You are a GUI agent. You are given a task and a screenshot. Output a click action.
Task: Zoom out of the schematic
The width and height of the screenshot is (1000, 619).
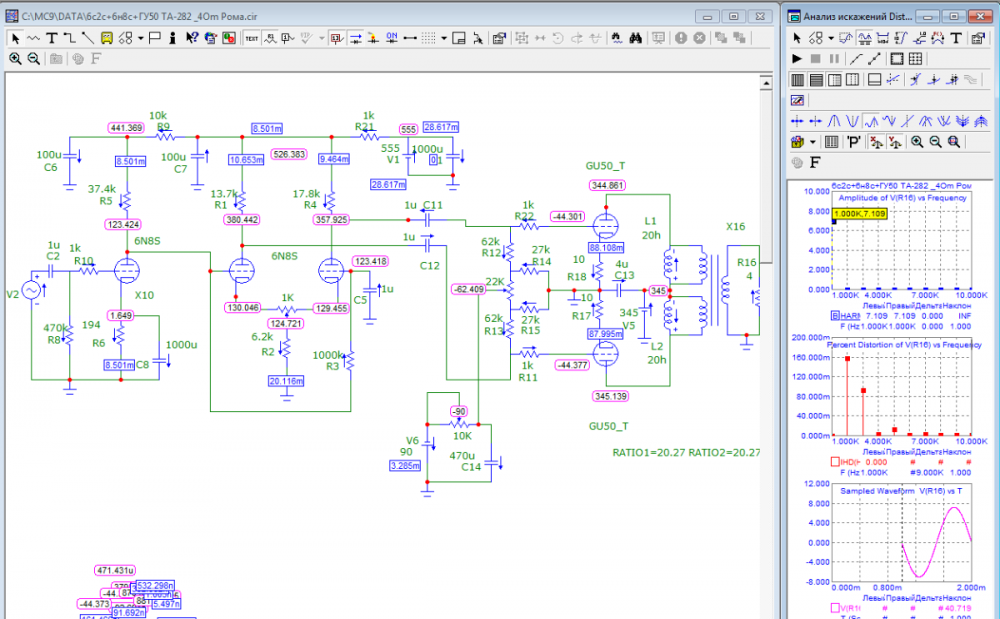click(x=33, y=59)
